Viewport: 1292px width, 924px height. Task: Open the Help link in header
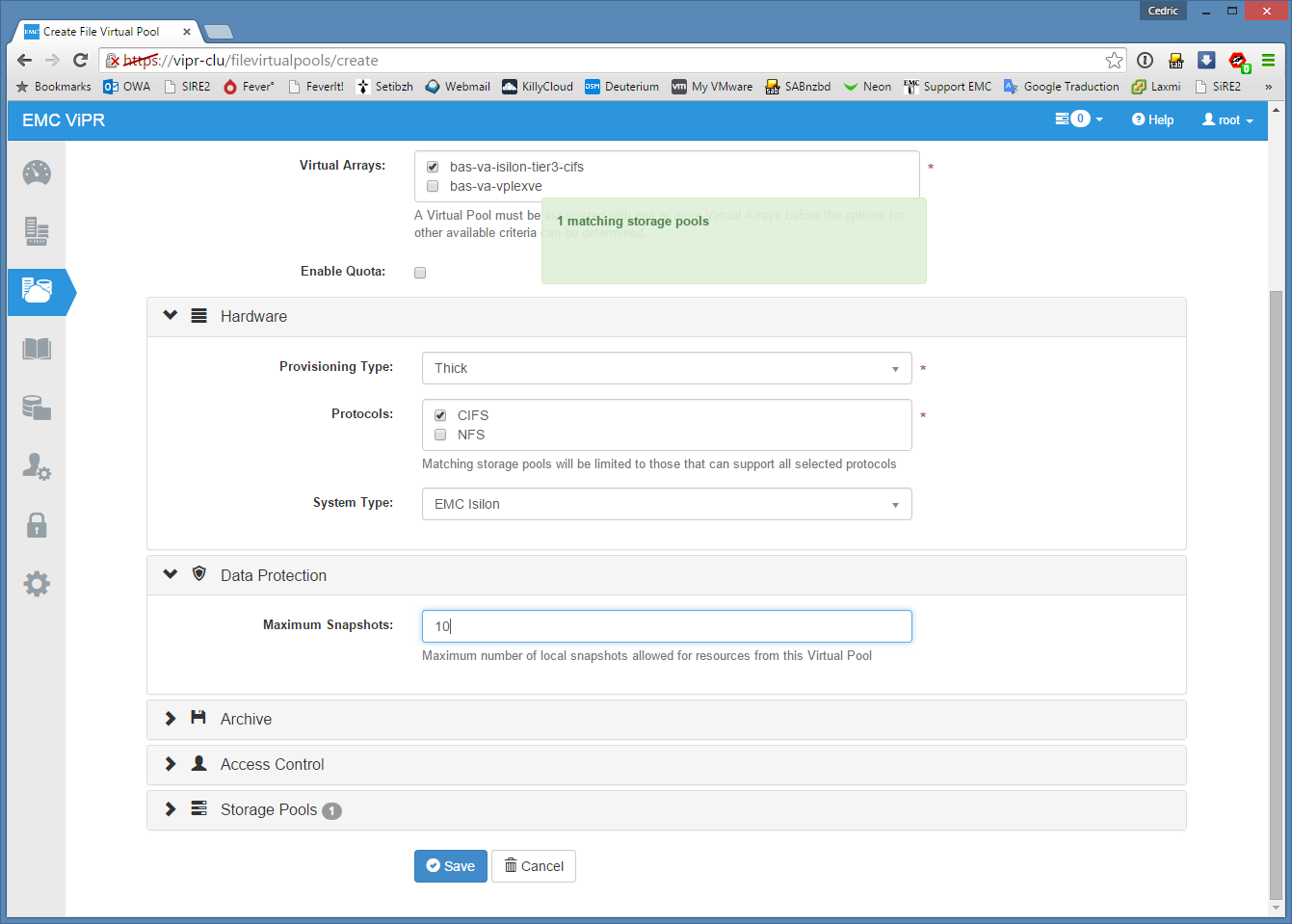click(x=1153, y=119)
